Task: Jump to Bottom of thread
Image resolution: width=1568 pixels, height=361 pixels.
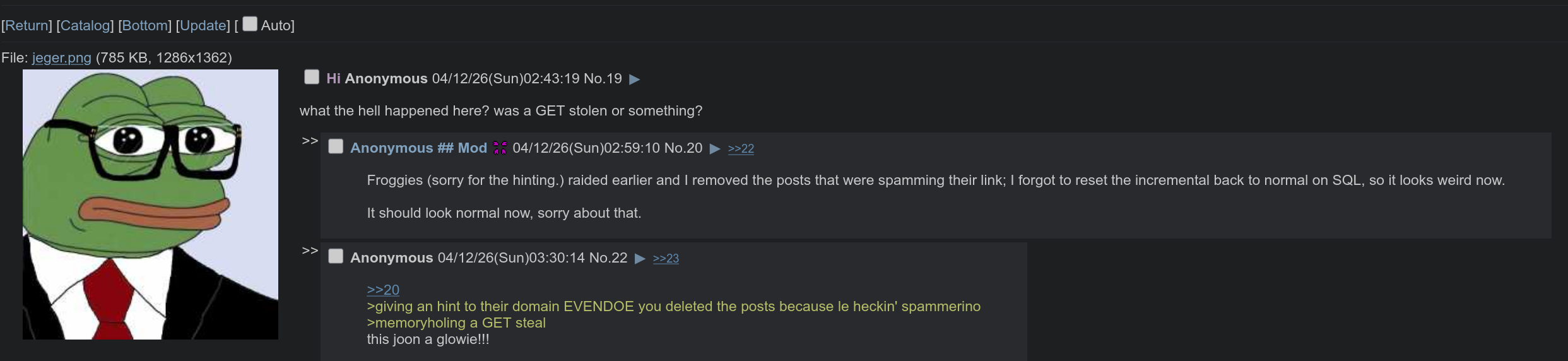Action: pos(144,26)
